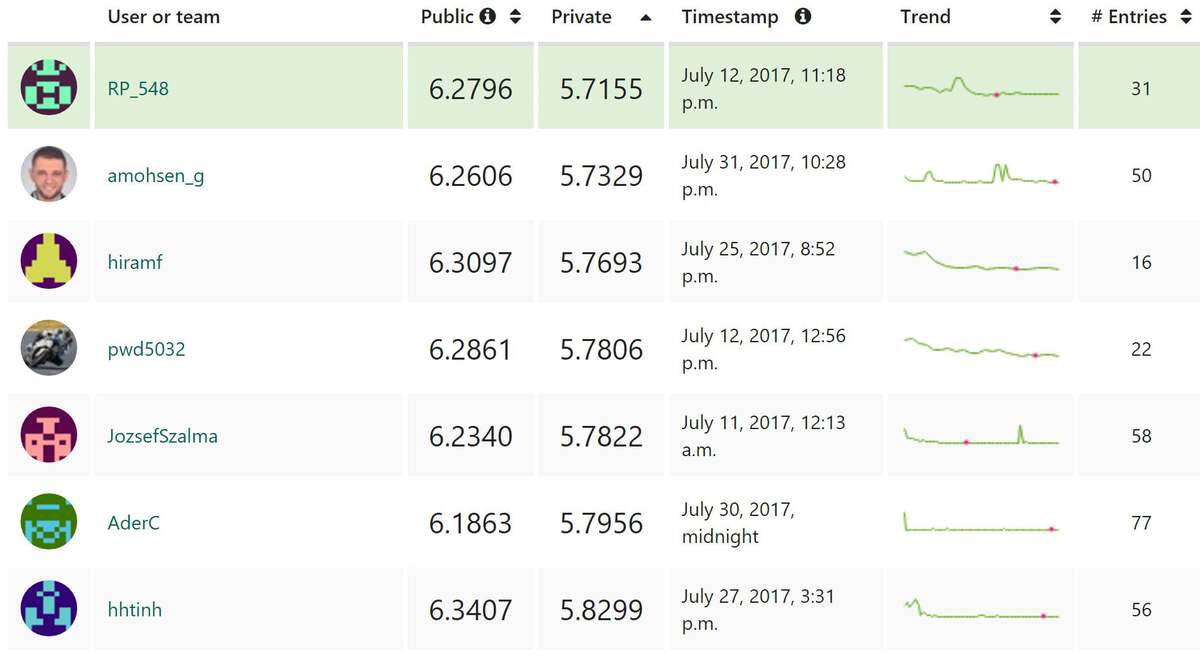Toggle Private column sort arrow
Viewport: 1200px width, 662px height.
pos(646,17)
